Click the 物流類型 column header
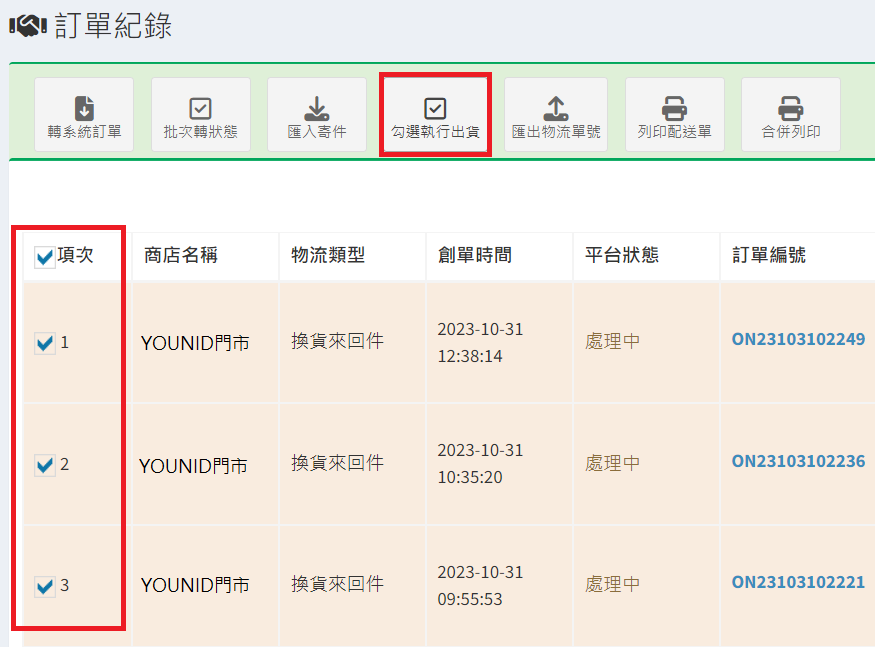875x647 pixels. [328, 256]
